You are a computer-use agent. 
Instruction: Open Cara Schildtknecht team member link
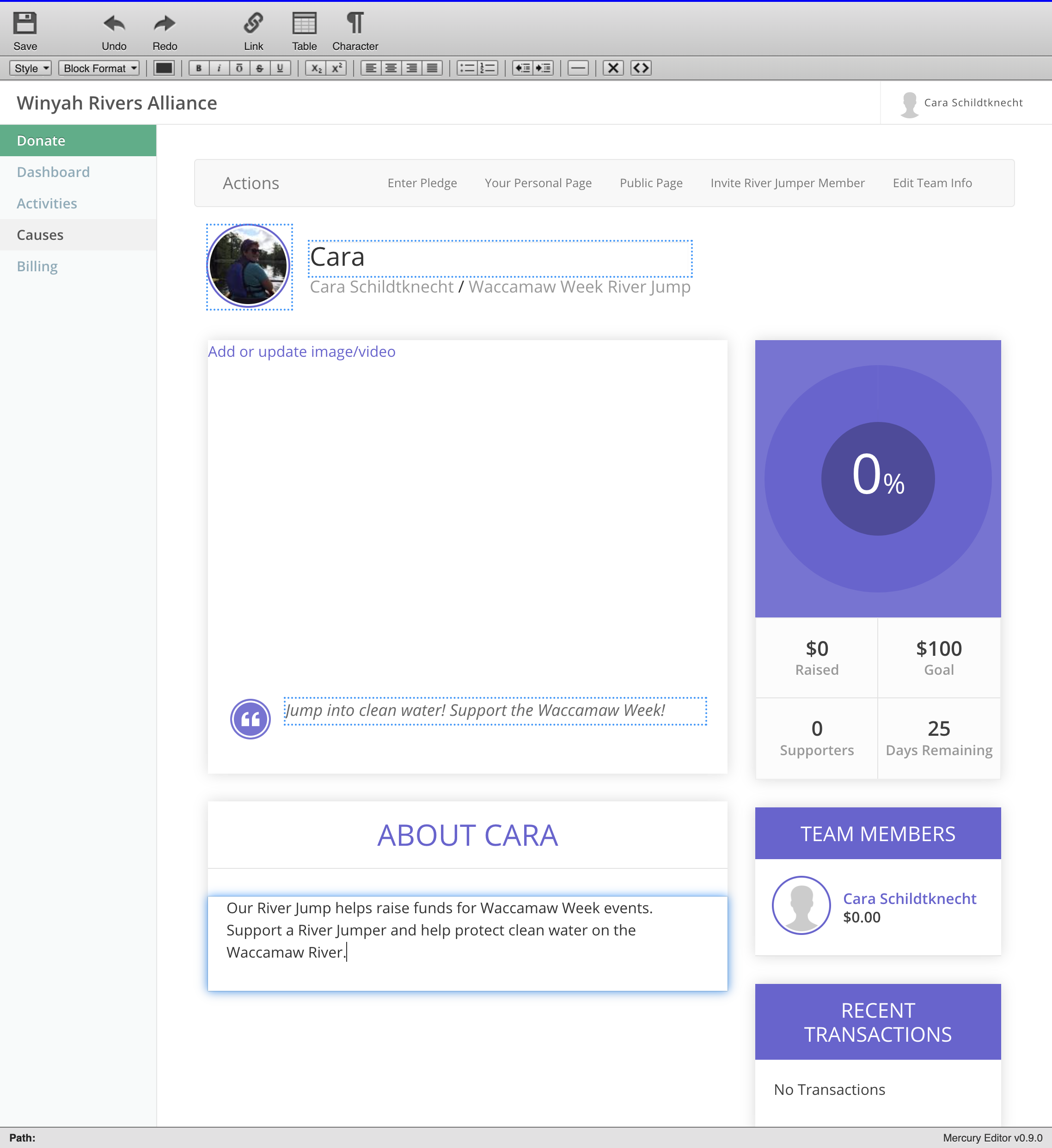(x=910, y=898)
